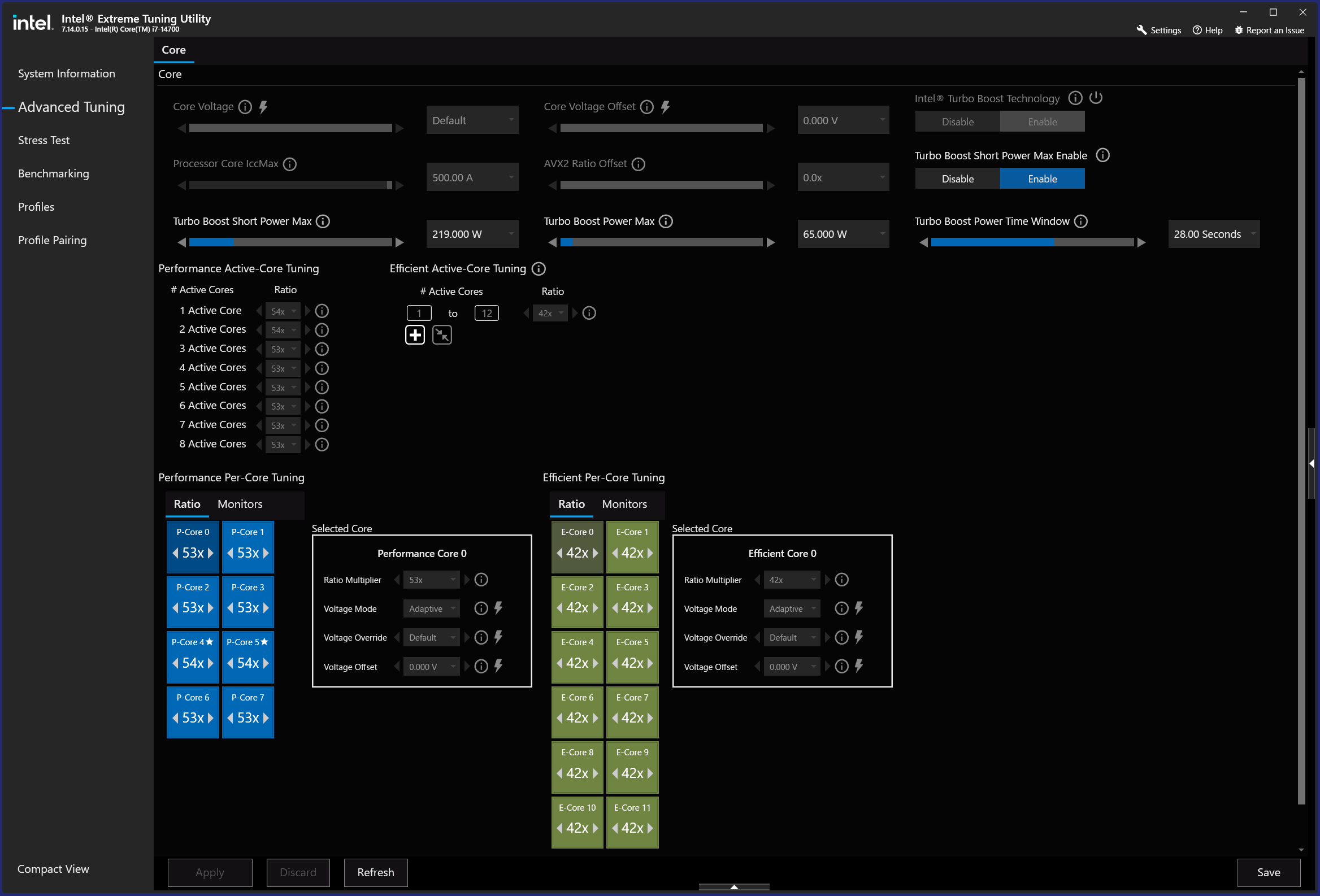
Task: Enable Turbo Boost Short Power Max
Action: (x=1042, y=179)
